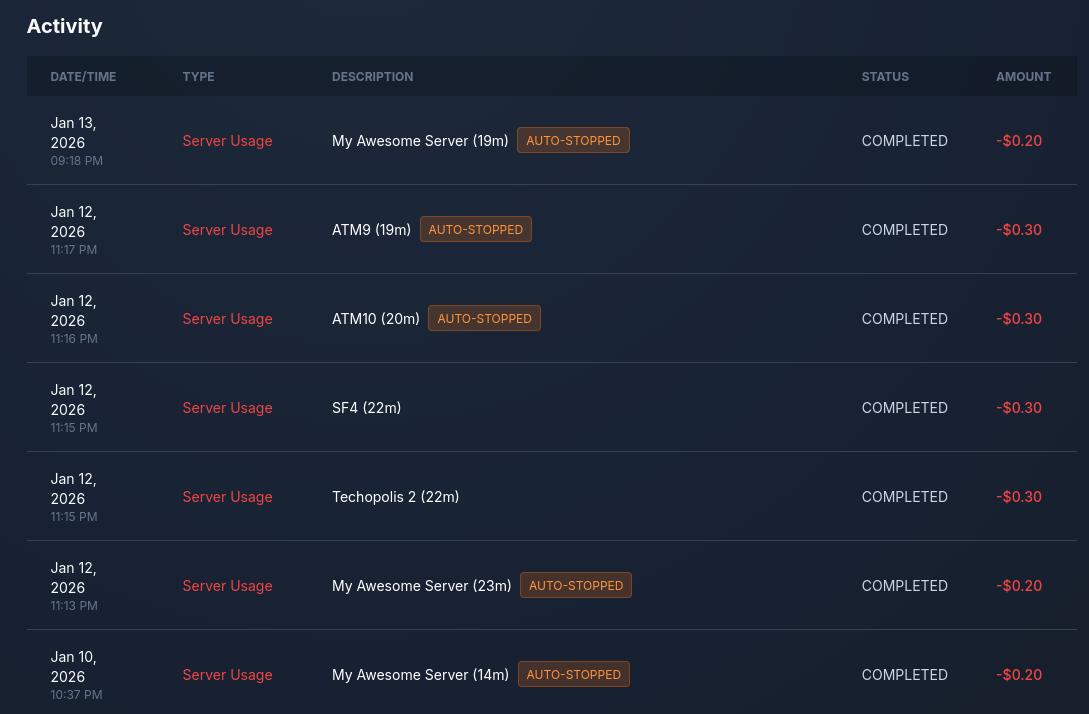Viewport: 1089px width, 714px height.
Task: Click the AUTO-STOPPED badge on the ATM9 row
Action: [476, 229]
